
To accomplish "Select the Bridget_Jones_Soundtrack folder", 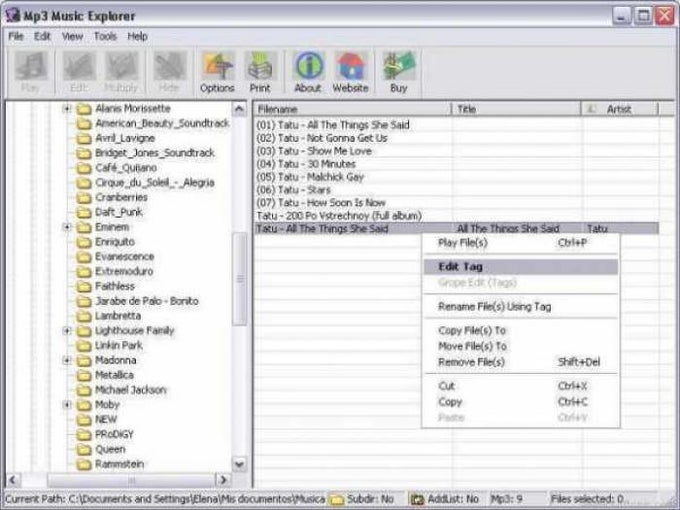I will click(x=155, y=153).
